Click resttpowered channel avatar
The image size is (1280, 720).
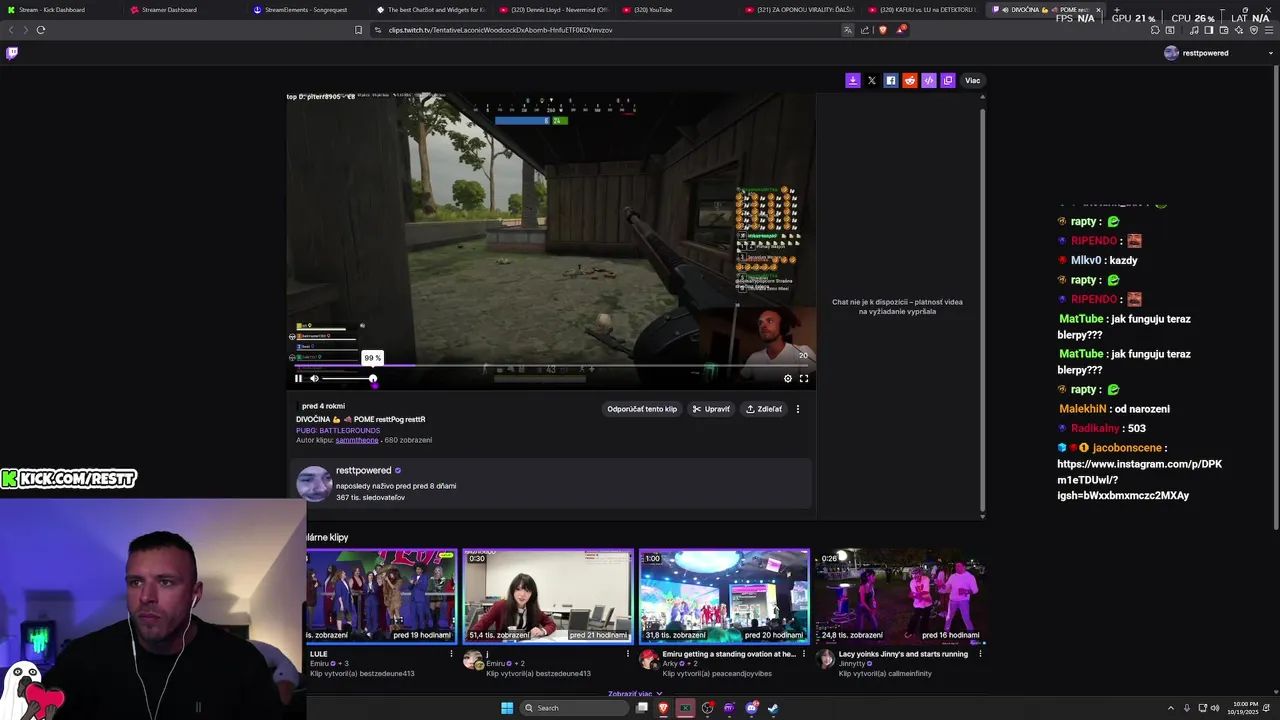click(314, 484)
